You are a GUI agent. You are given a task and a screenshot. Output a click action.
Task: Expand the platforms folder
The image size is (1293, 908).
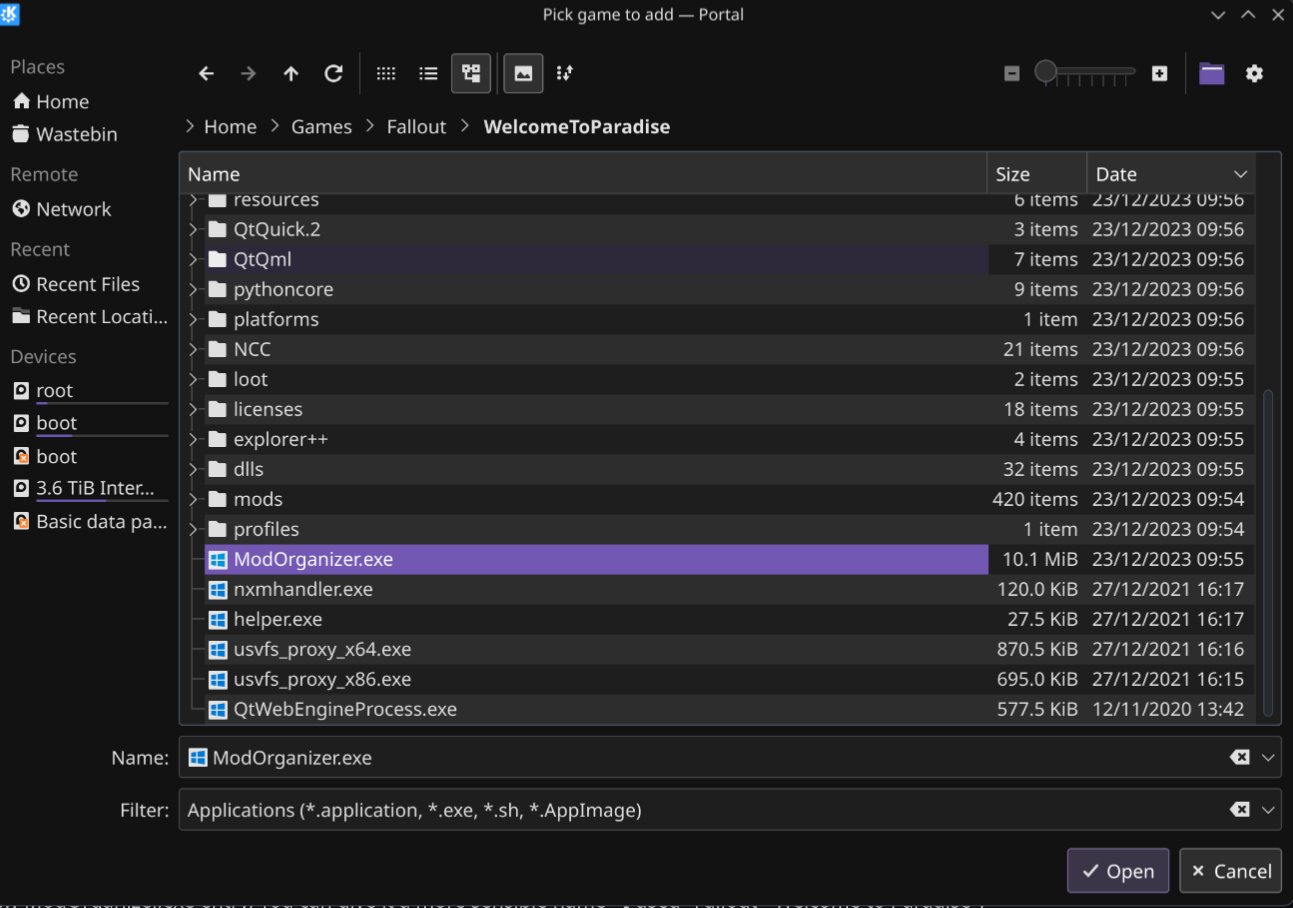click(x=193, y=319)
